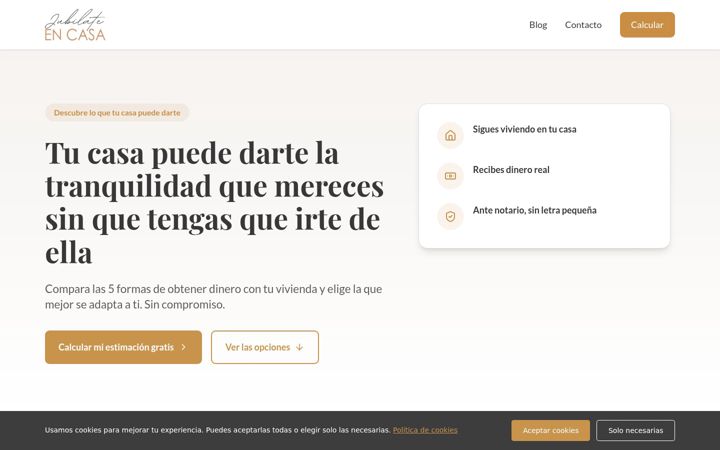Screen dimensions: 720x450
Task: Click the down arrow in Ver las opciones
Action: point(299,347)
